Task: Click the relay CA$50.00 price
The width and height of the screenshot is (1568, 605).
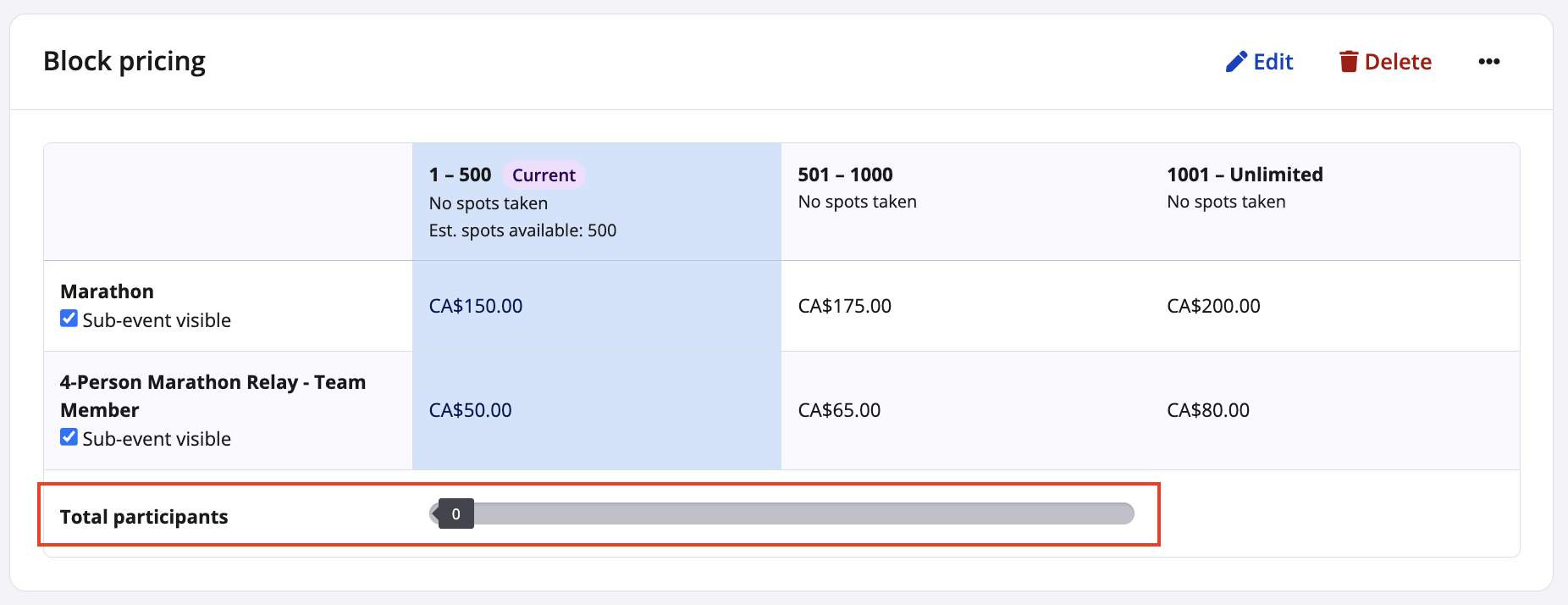Action: tap(470, 410)
